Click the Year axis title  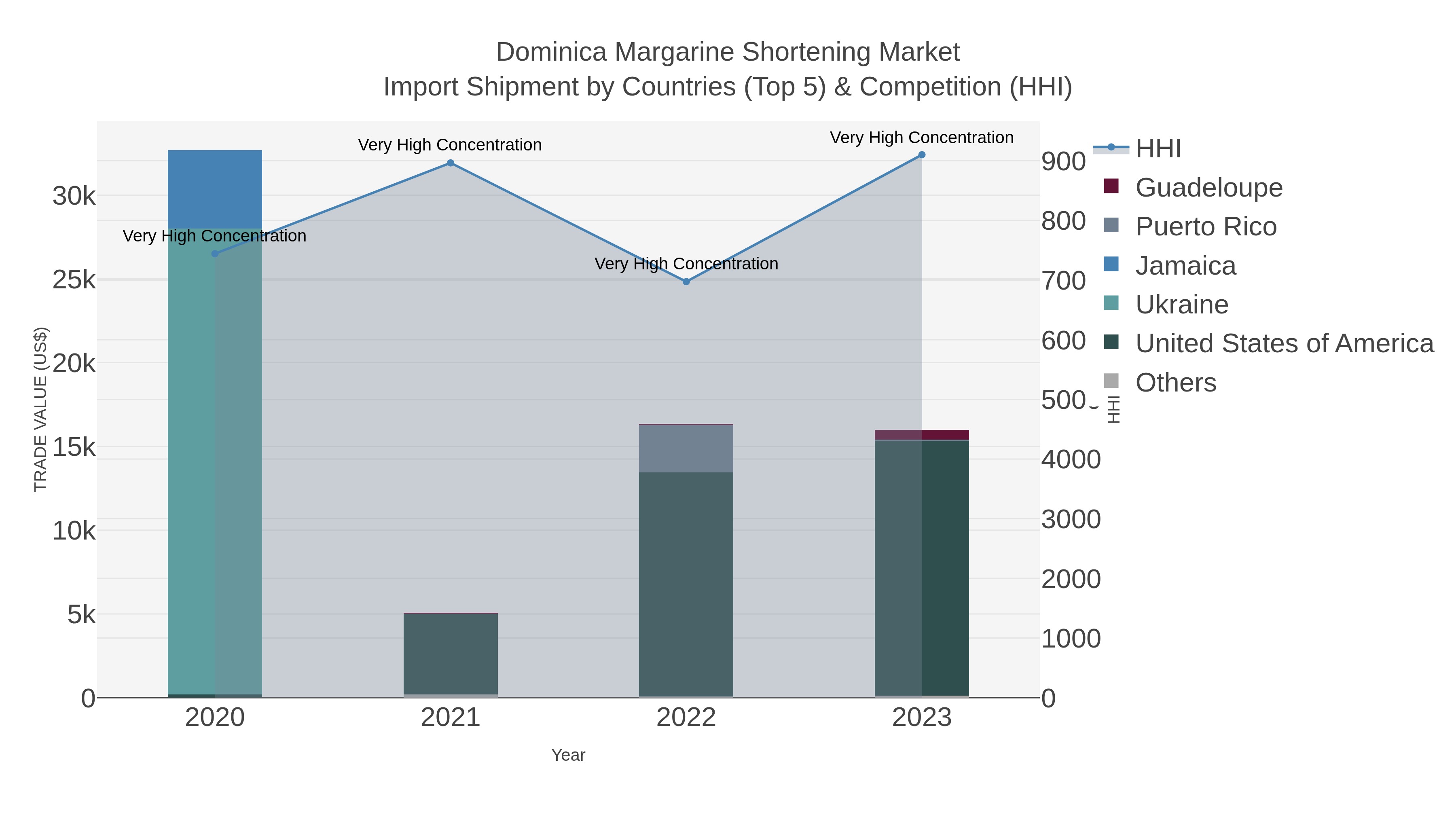(x=568, y=755)
